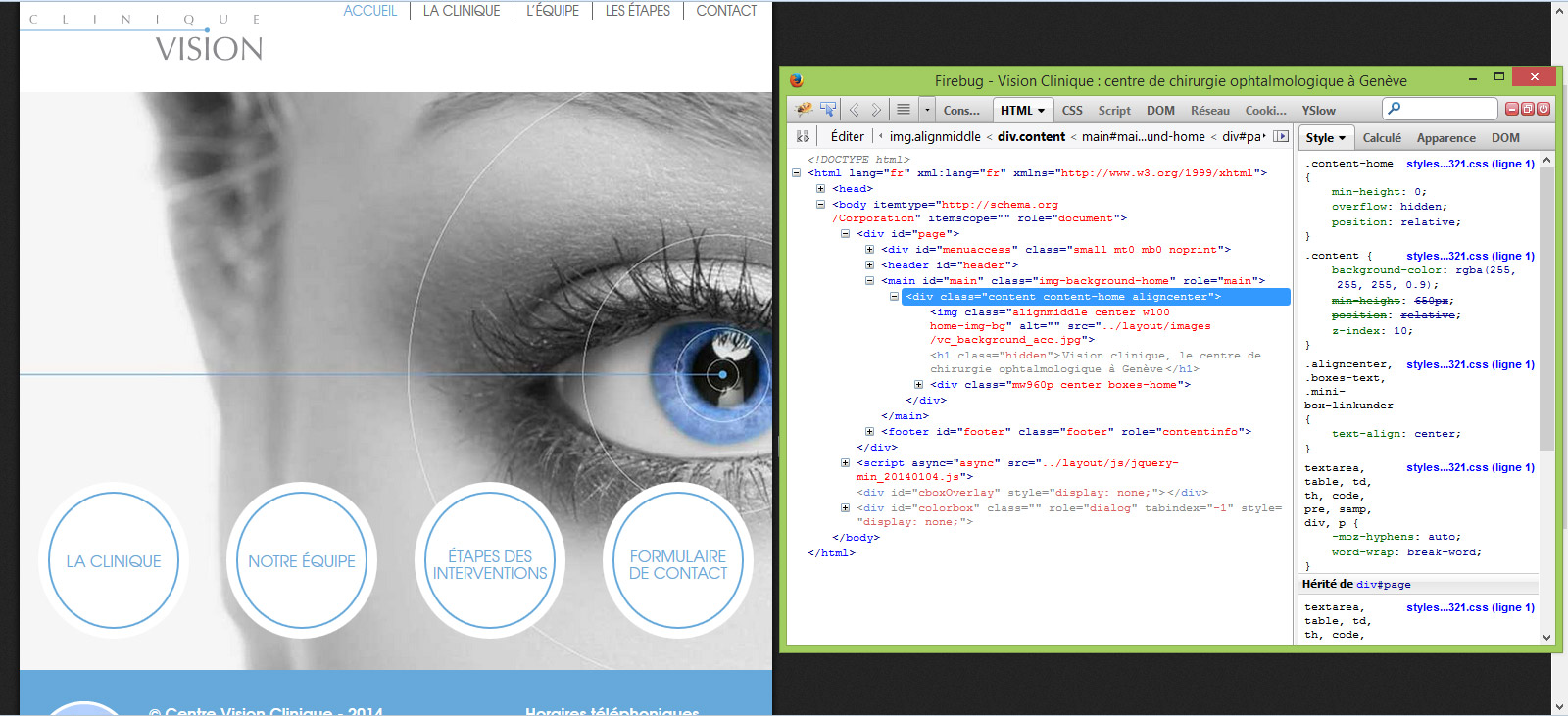Open the YSlow panel tab
The image size is (1568, 716).
coord(1319,111)
